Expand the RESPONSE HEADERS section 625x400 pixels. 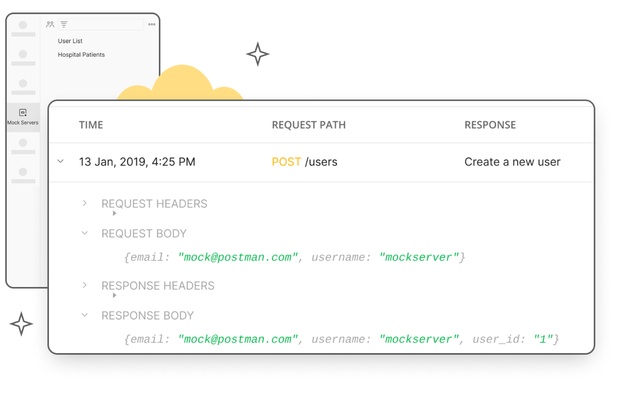85,285
